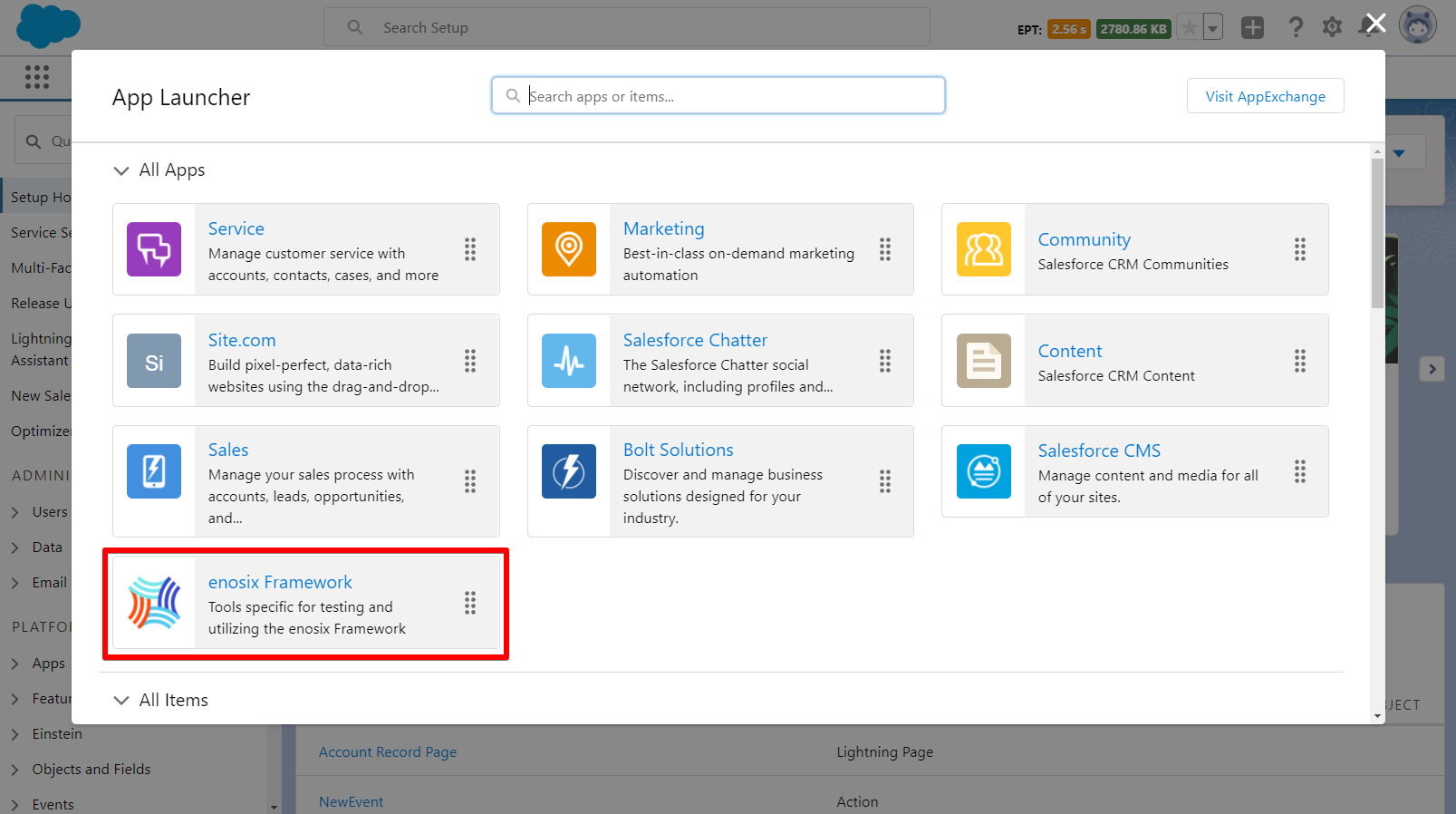The height and width of the screenshot is (814, 1456).
Task: Click the drag handle on Service card
Action: tap(470, 249)
